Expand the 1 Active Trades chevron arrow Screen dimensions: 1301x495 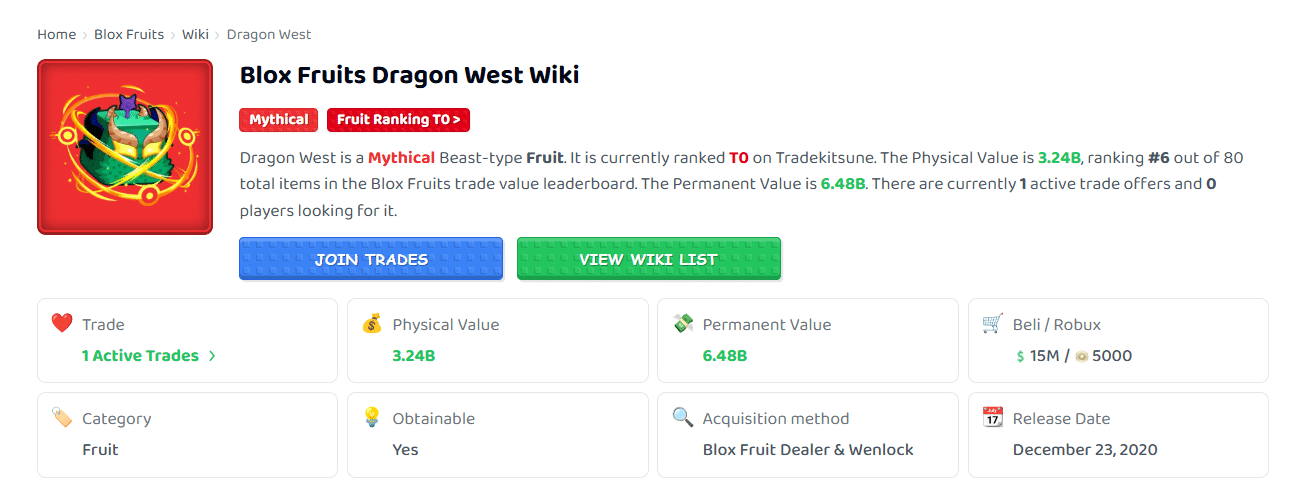[x=212, y=356]
